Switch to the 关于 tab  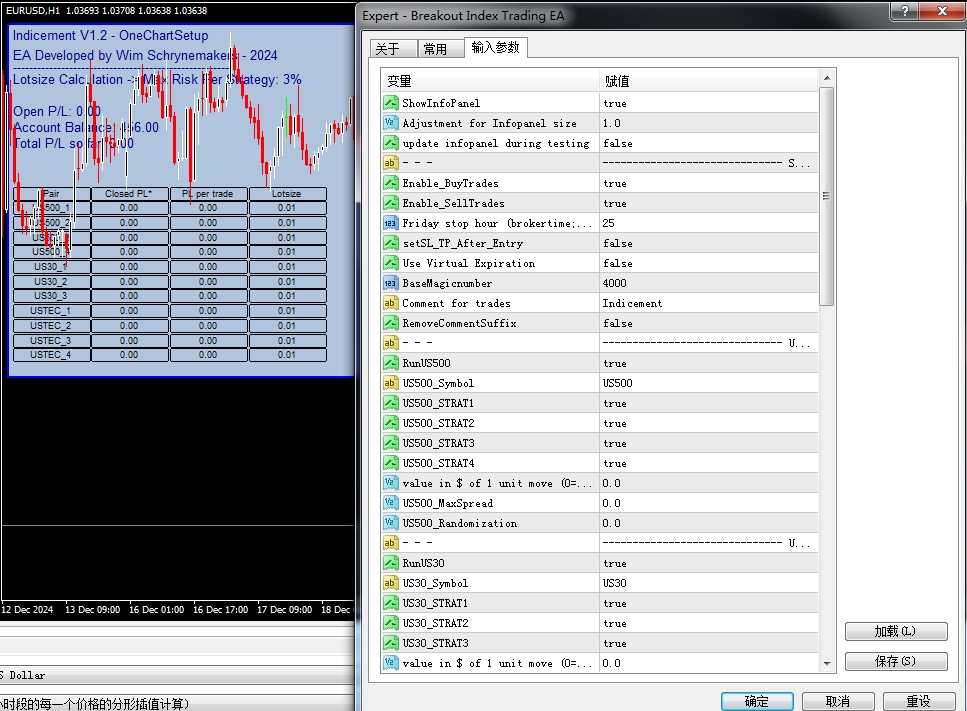click(387, 49)
